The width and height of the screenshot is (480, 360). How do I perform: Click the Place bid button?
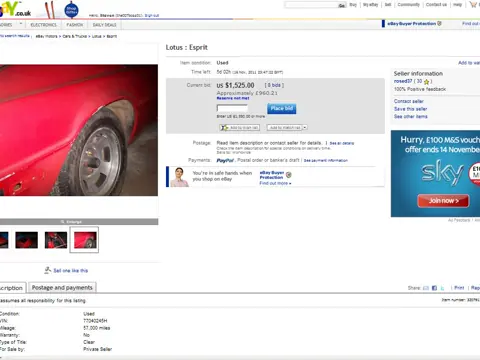click(x=282, y=108)
